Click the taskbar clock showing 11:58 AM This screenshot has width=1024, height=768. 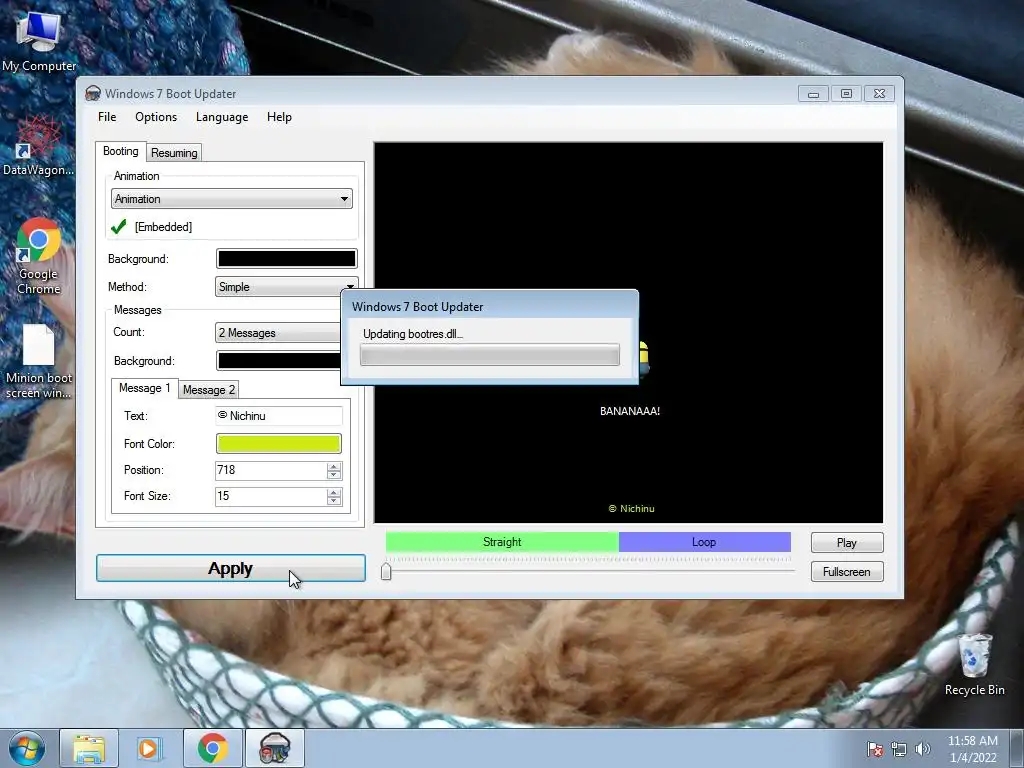pyautogui.click(x=972, y=749)
